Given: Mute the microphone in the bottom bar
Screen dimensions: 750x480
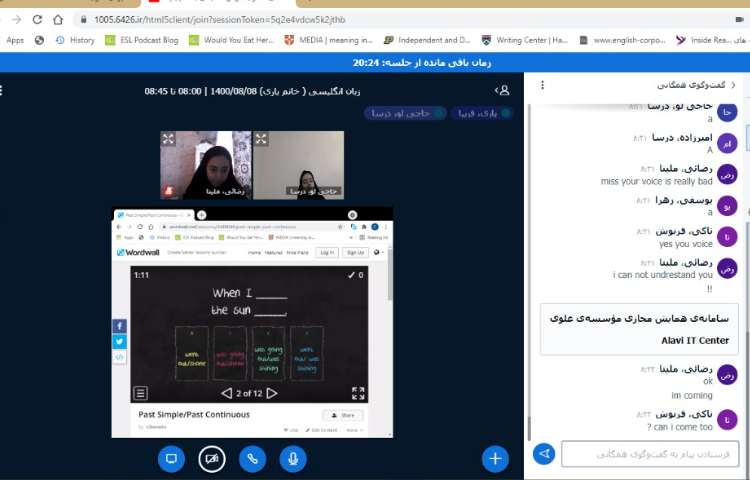Looking at the screenshot, I should (293, 458).
